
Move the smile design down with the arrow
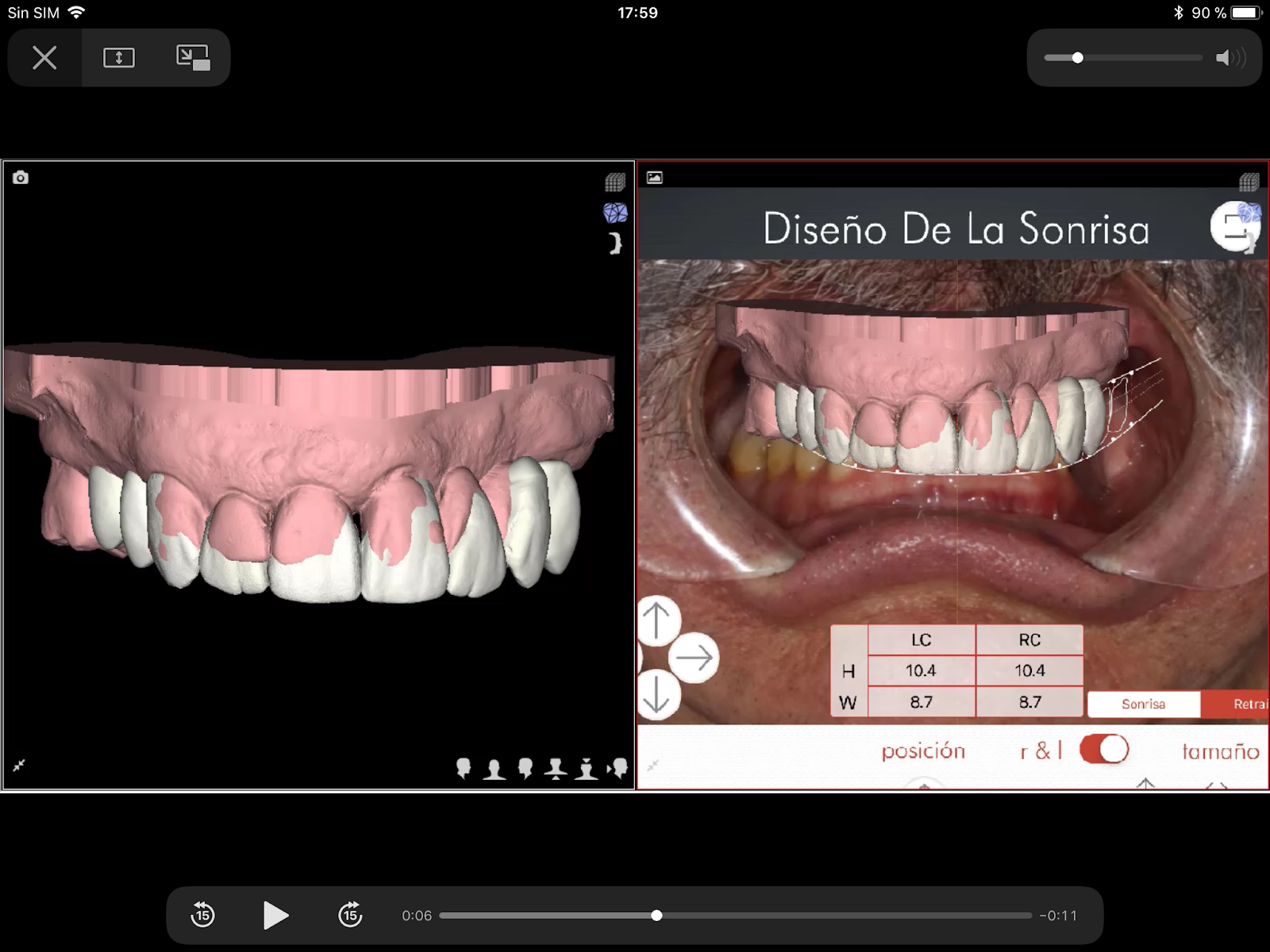point(657,695)
